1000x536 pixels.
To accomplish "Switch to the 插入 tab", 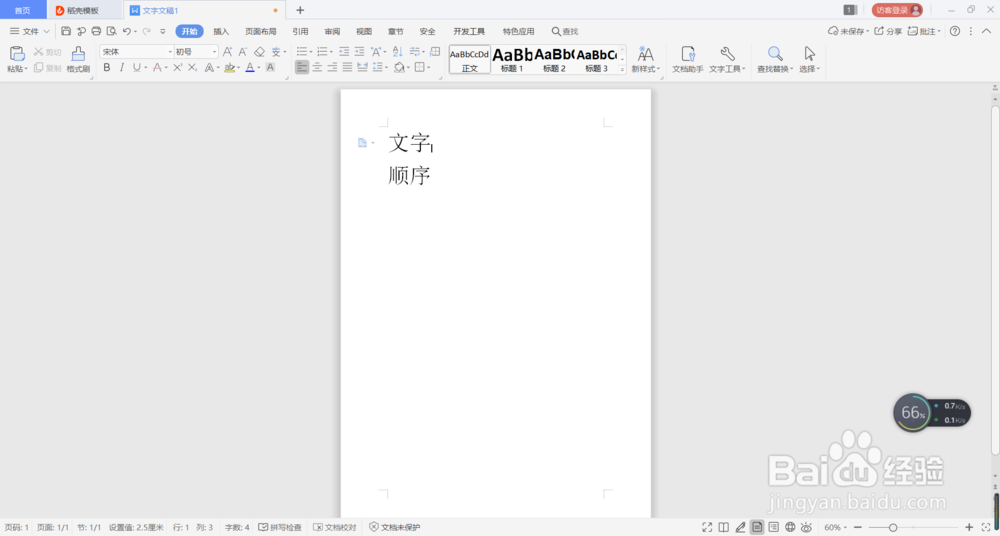I will click(x=221, y=31).
